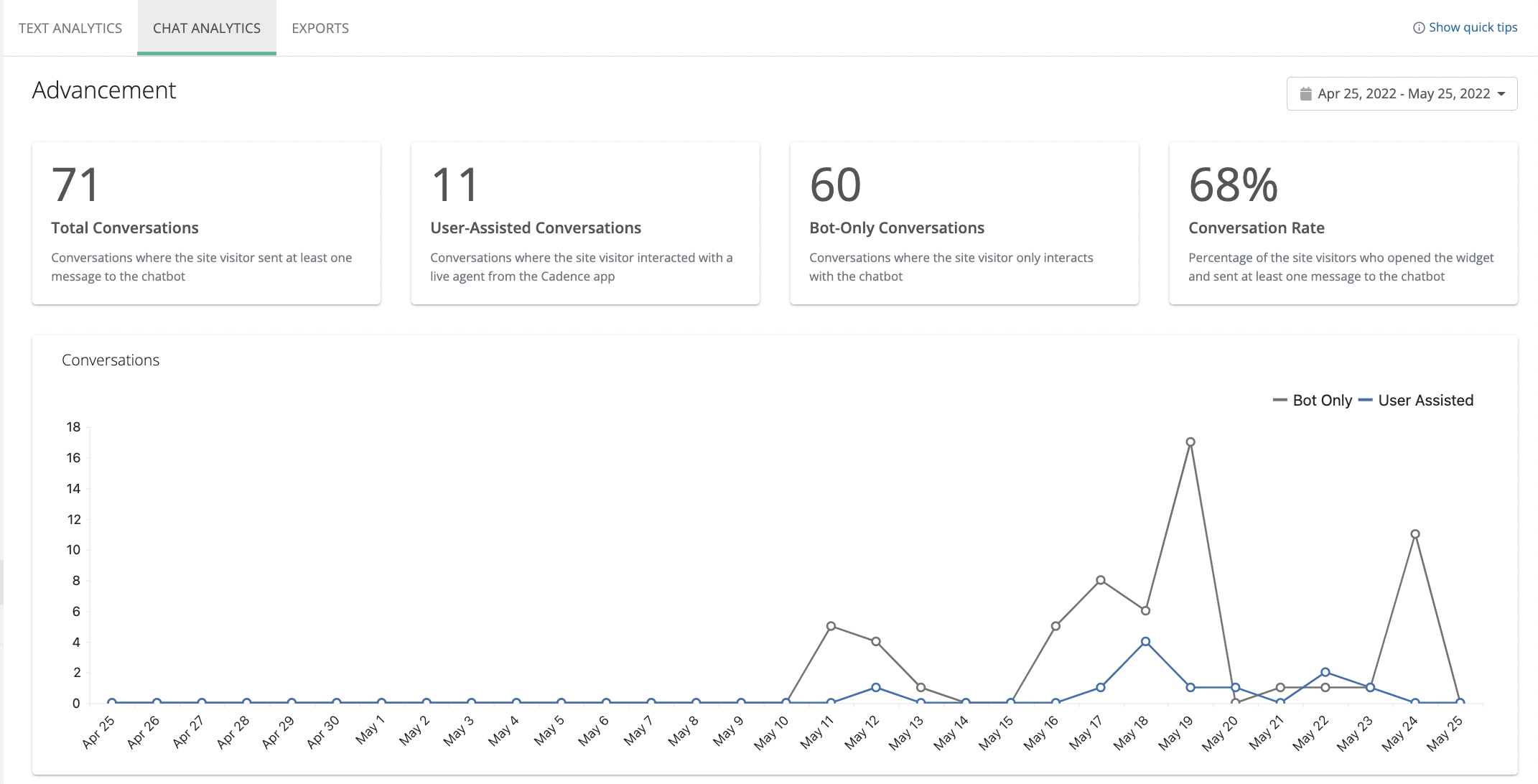Screen dimensions: 1538x784
Task: Select the Conversation Rate card
Action: (x=1343, y=223)
